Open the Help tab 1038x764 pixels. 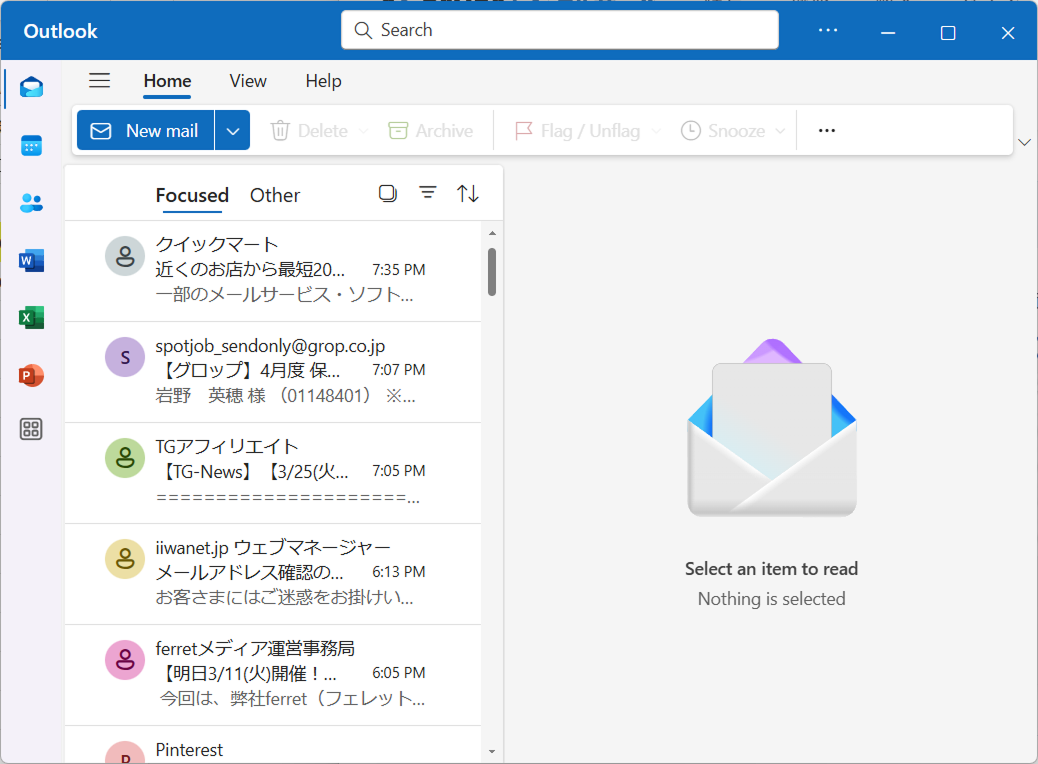324,81
